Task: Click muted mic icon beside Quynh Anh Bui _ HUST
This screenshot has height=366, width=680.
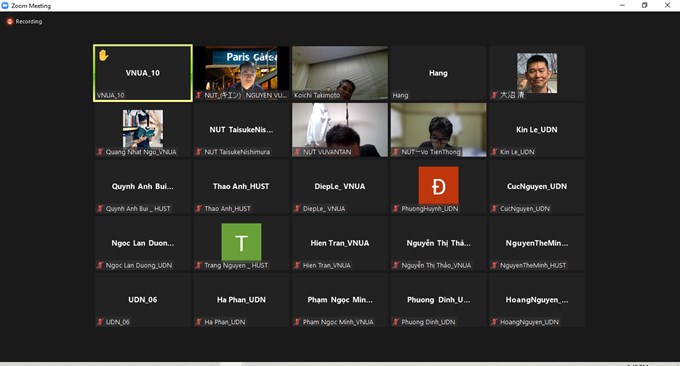Action: [x=100, y=209]
